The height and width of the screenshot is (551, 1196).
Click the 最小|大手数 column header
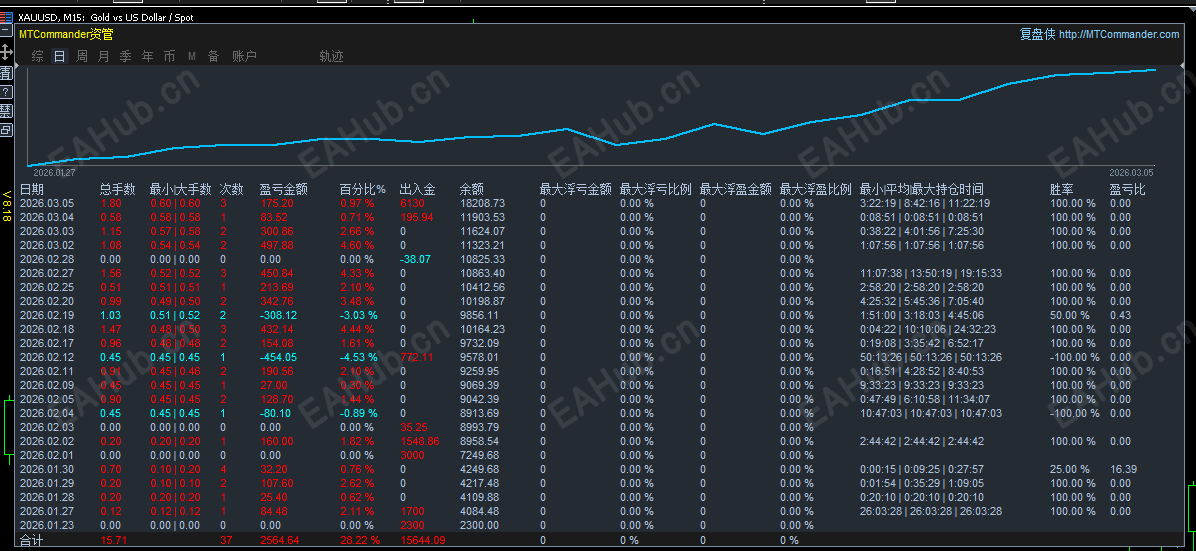pyautogui.click(x=180, y=189)
